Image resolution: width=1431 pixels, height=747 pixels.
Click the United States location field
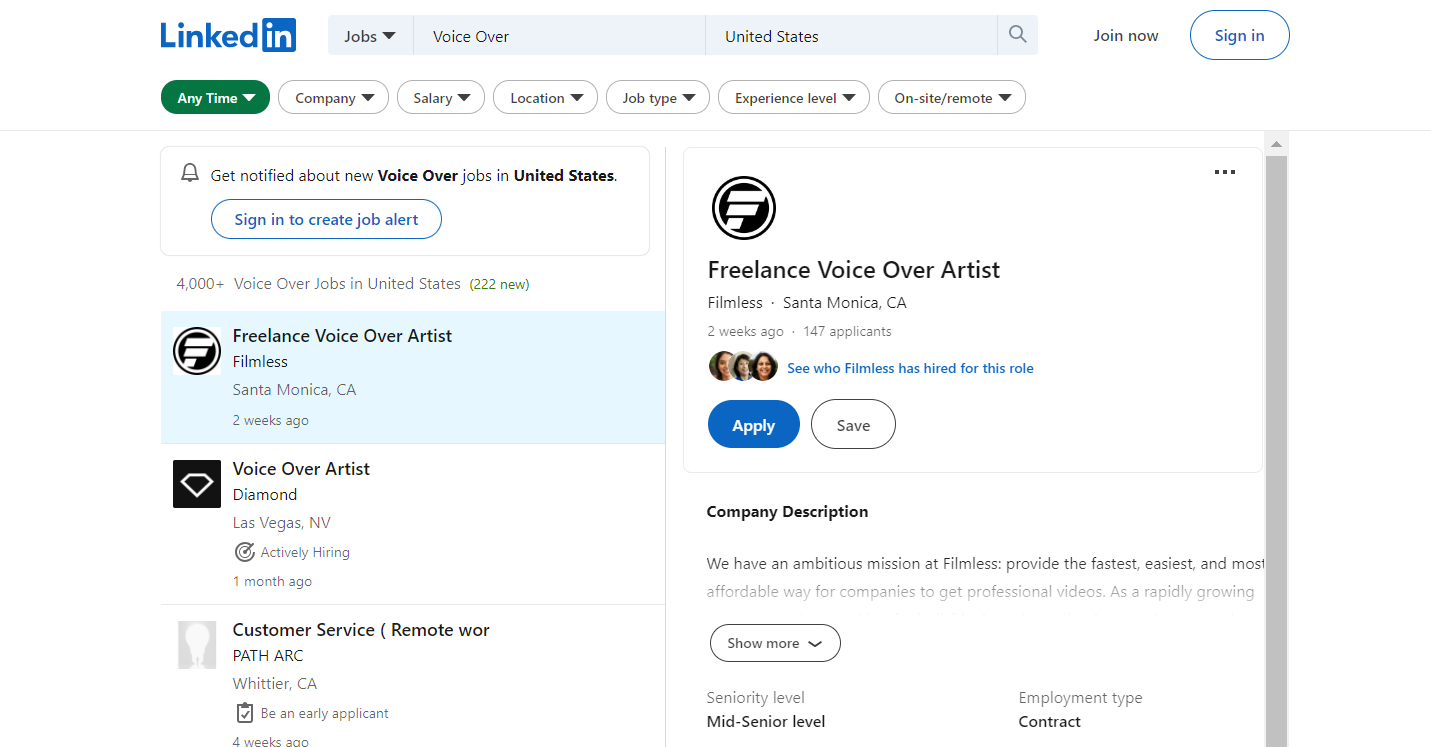(851, 36)
